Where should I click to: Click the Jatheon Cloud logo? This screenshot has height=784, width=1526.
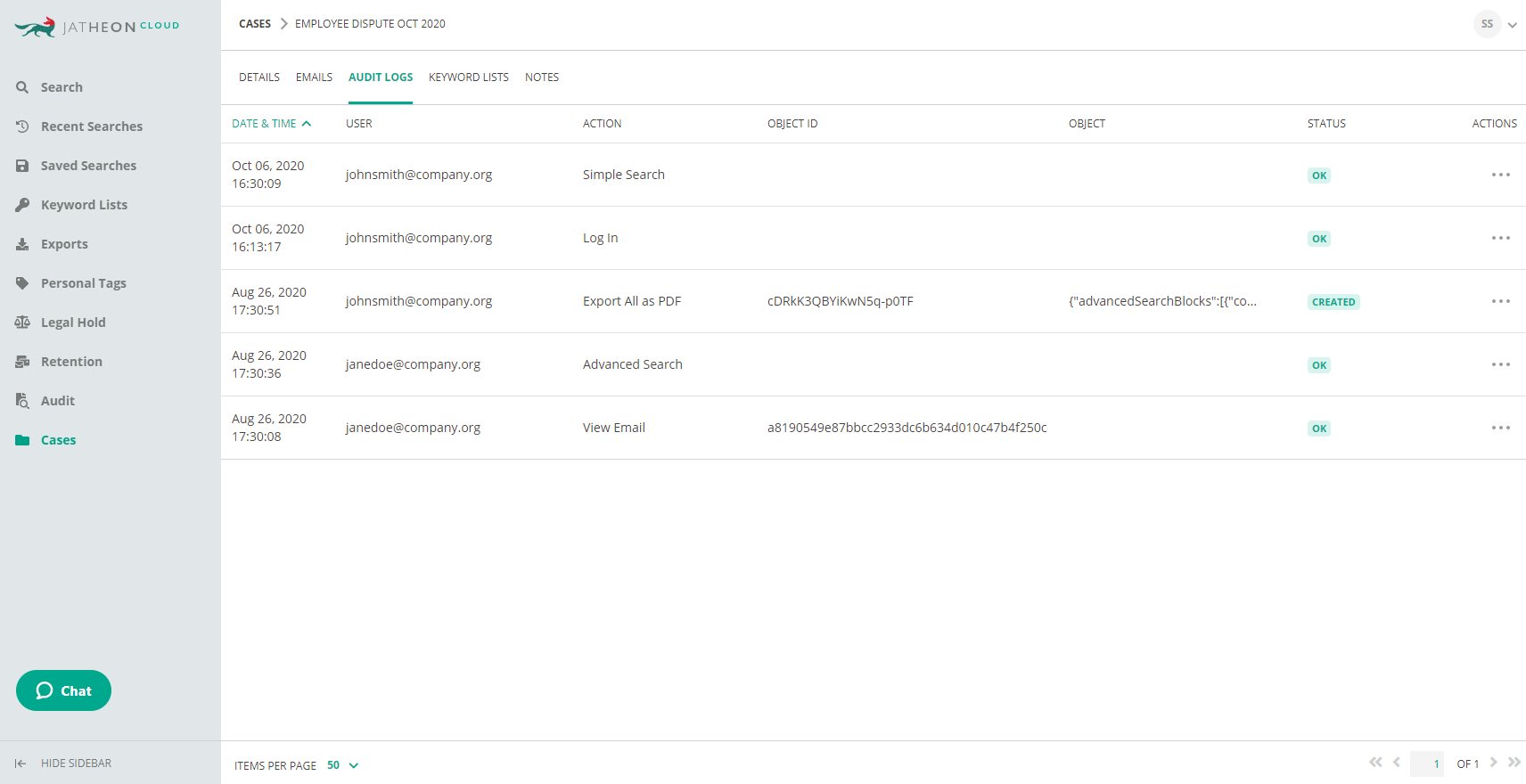(x=97, y=27)
